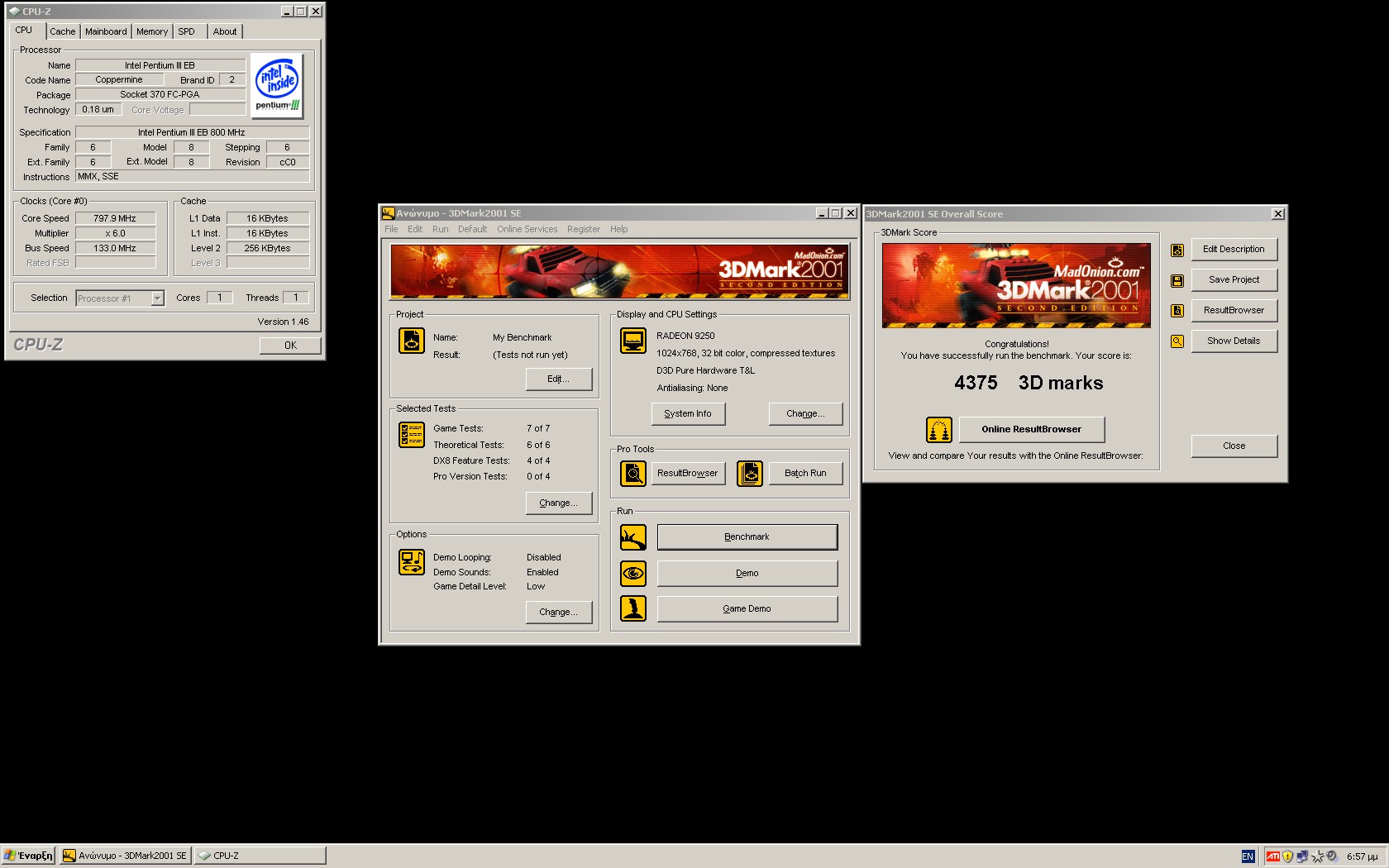1389x868 pixels.
Task: Click the Core Speed 797.9 MHz field
Action: coord(115,218)
